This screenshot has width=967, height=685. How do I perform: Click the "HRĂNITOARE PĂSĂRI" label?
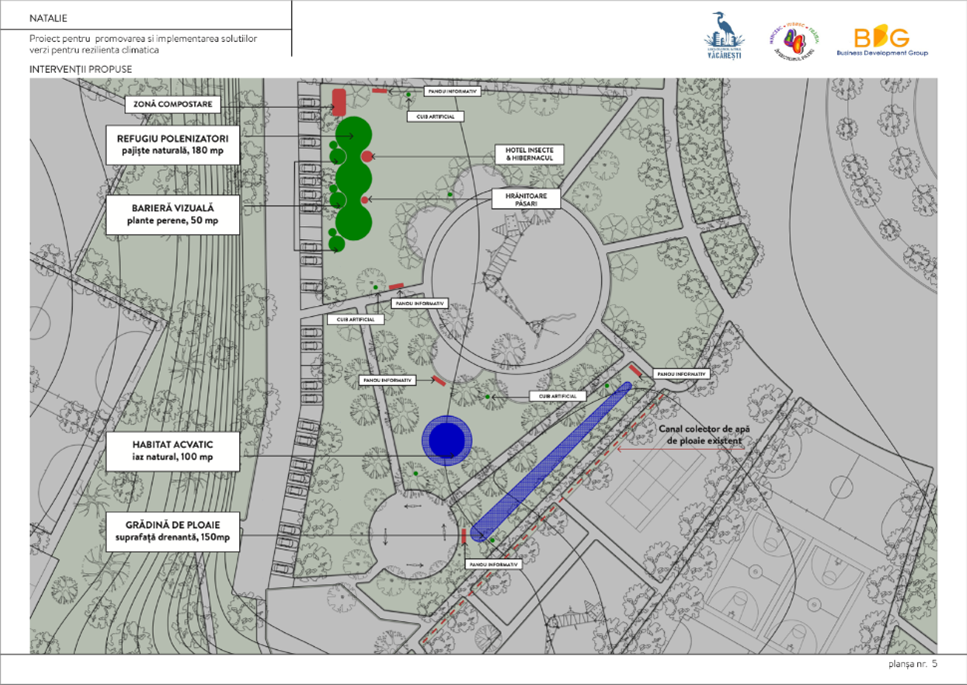[x=526, y=199]
